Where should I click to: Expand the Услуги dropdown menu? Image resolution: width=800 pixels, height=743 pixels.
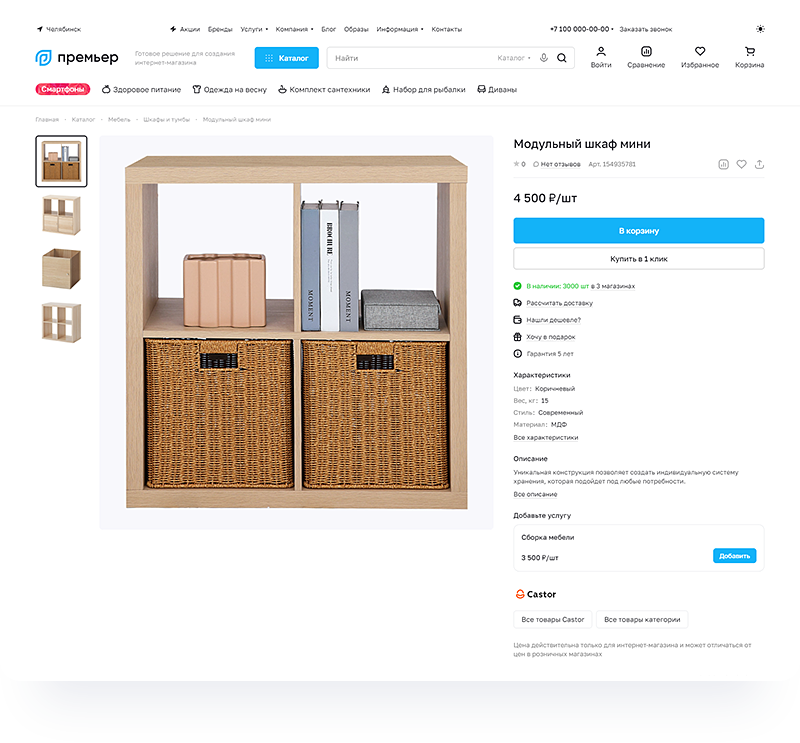point(254,29)
